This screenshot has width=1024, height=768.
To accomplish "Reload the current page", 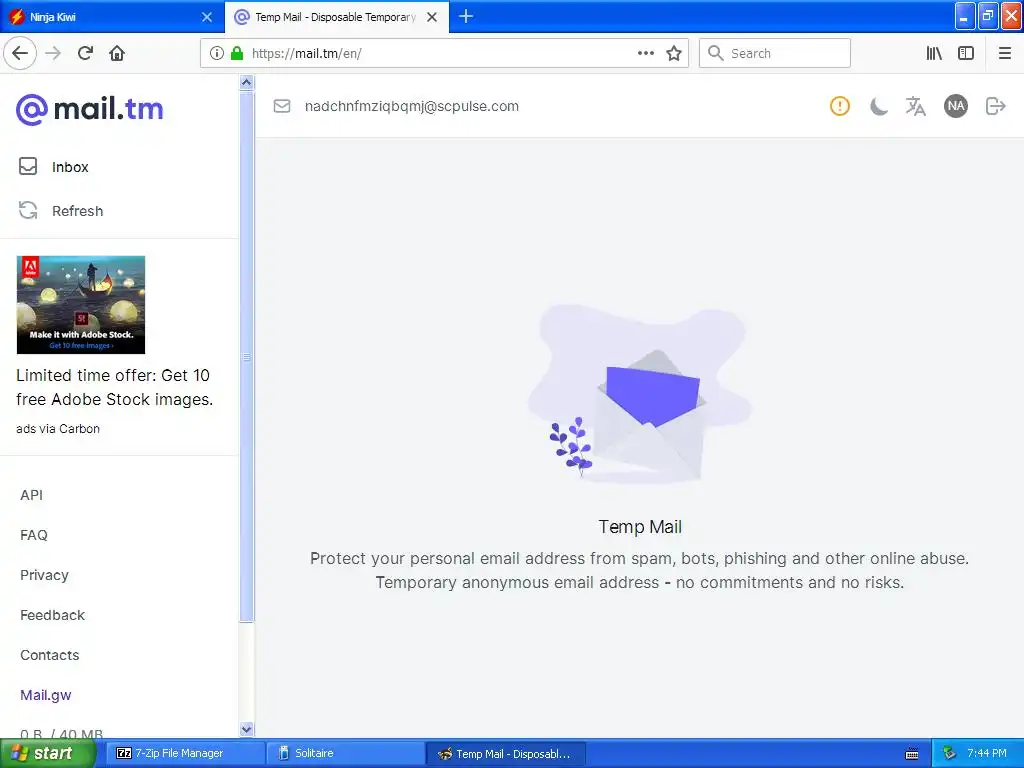I will pyautogui.click(x=85, y=53).
